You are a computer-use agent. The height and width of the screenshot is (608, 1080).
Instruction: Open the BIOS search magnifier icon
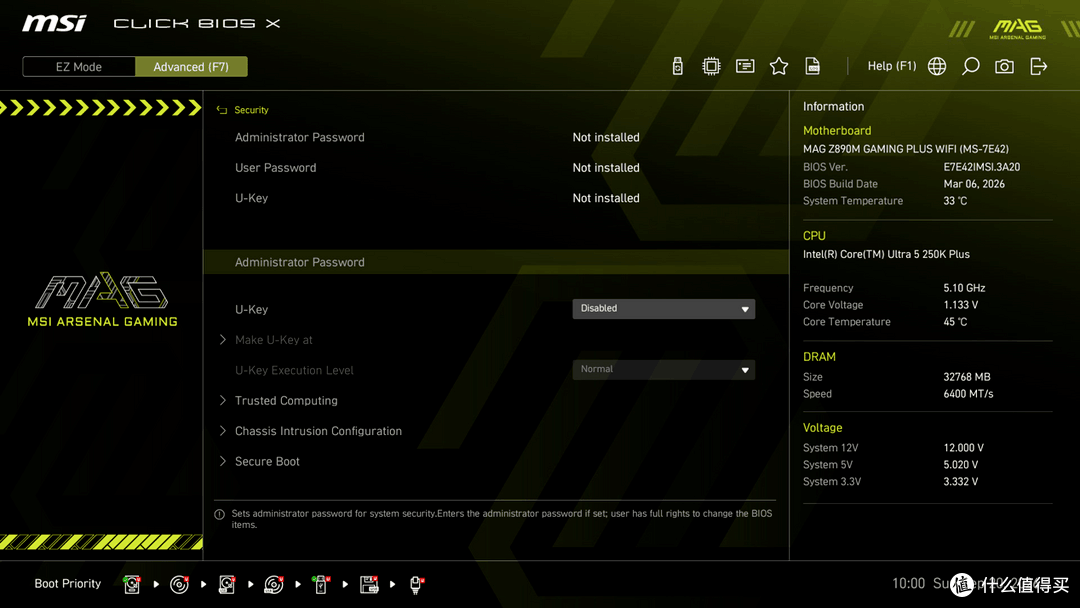(x=970, y=66)
